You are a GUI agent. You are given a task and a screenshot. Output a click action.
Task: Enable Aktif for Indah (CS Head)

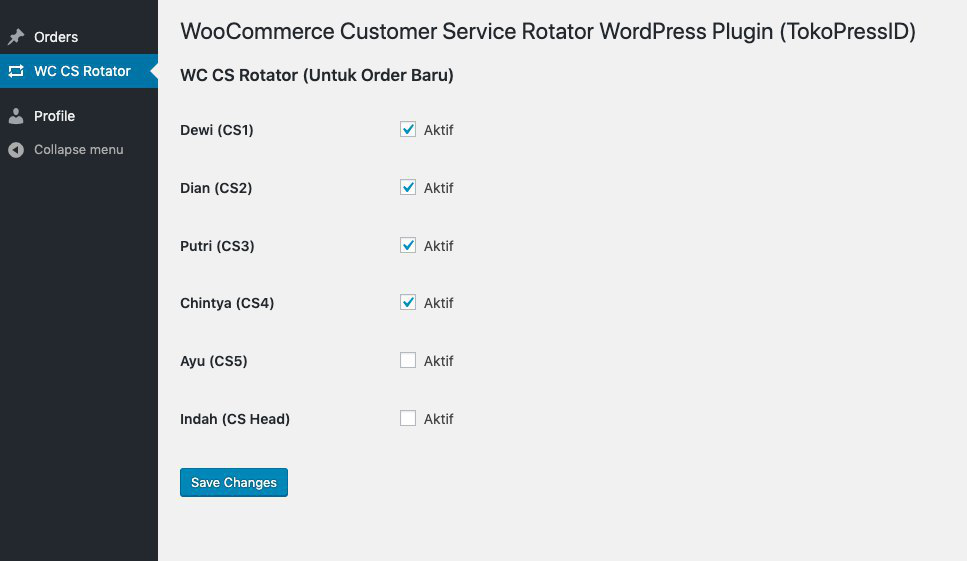[x=408, y=418]
